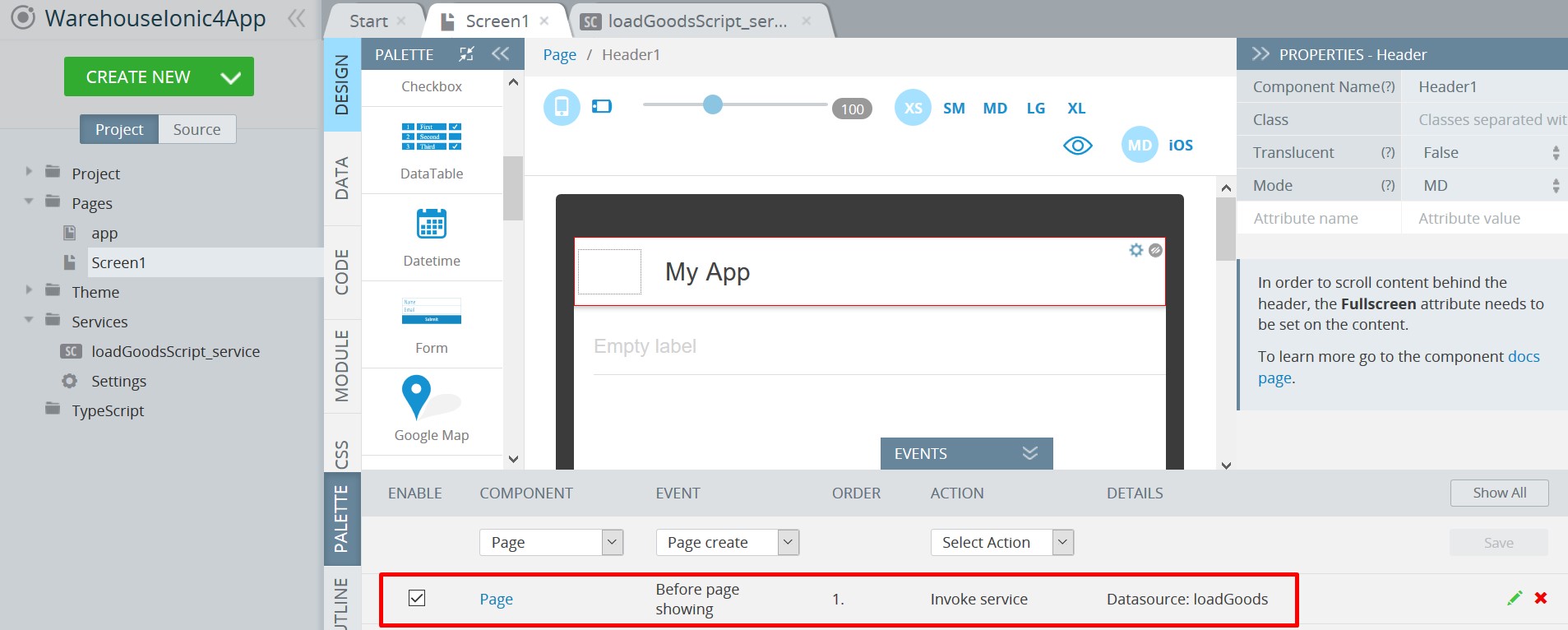The height and width of the screenshot is (630, 1568).
Task: Uncheck the Page event enable checkbox
Action: click(417, 598)
